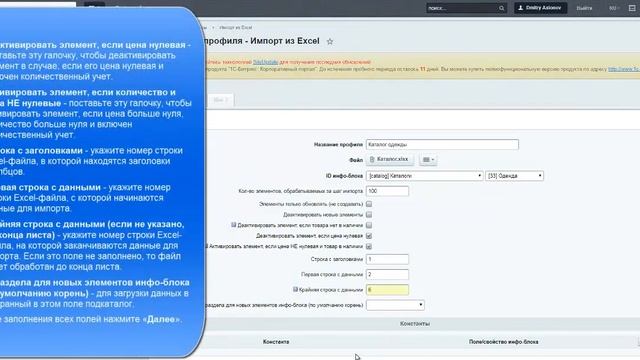640x360 pixels.
Task: Click the search magnifier icon
Action: click(502, 8)
